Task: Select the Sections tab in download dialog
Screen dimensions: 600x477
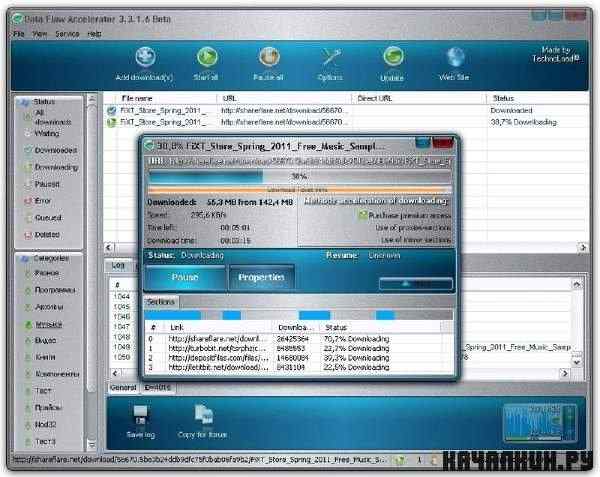Action: pyautogui.click(x=161, y=302)
